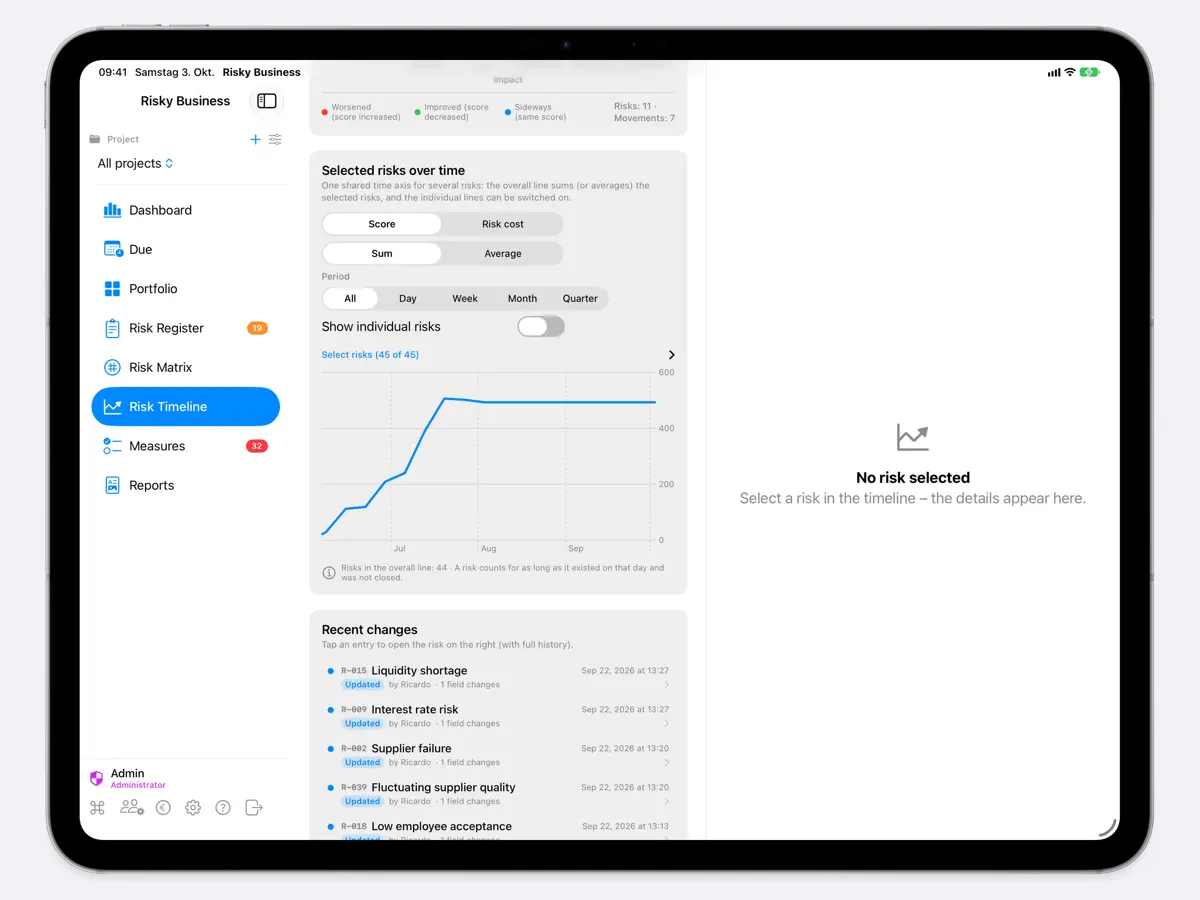Open Risk Register page

tap(185, 328)
